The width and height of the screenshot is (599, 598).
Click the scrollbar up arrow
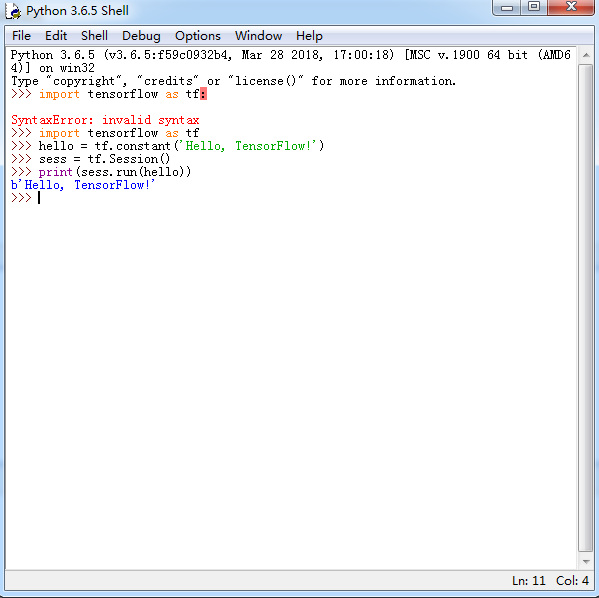pos(586,55)
